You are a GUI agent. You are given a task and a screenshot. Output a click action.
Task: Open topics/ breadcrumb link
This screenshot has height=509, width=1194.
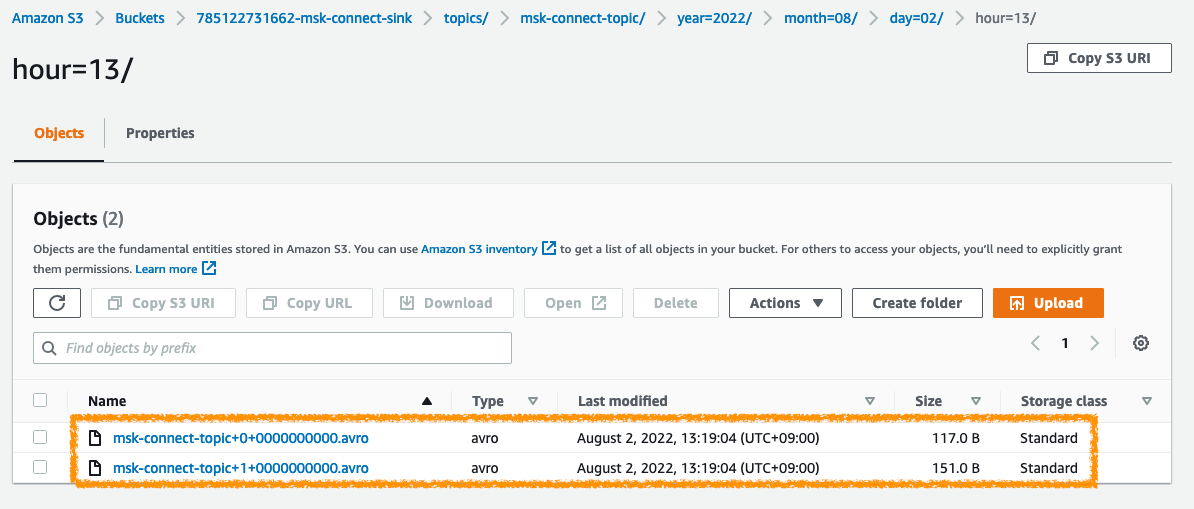tap(466, 18)
